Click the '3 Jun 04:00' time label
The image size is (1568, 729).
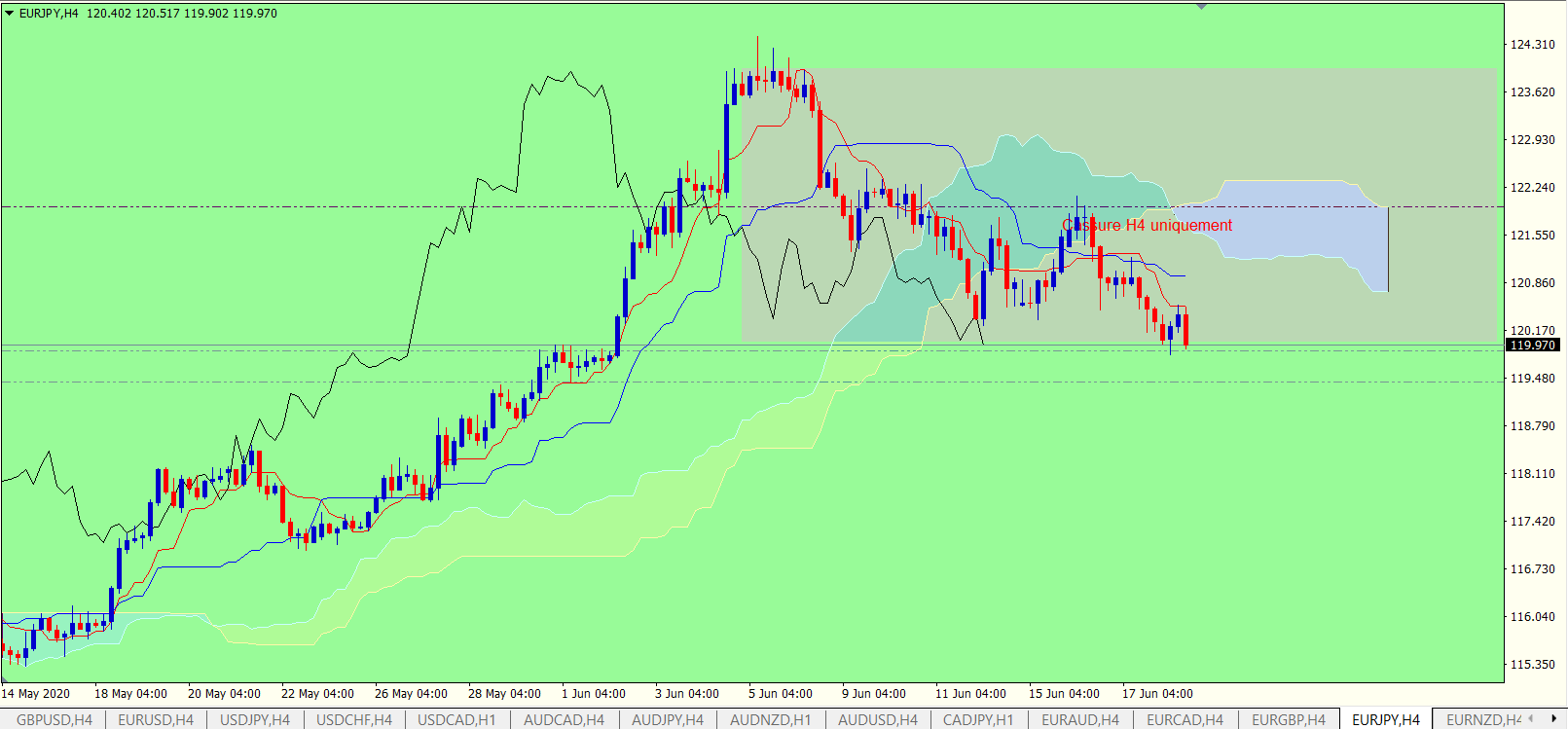click(x=687, y=694)
